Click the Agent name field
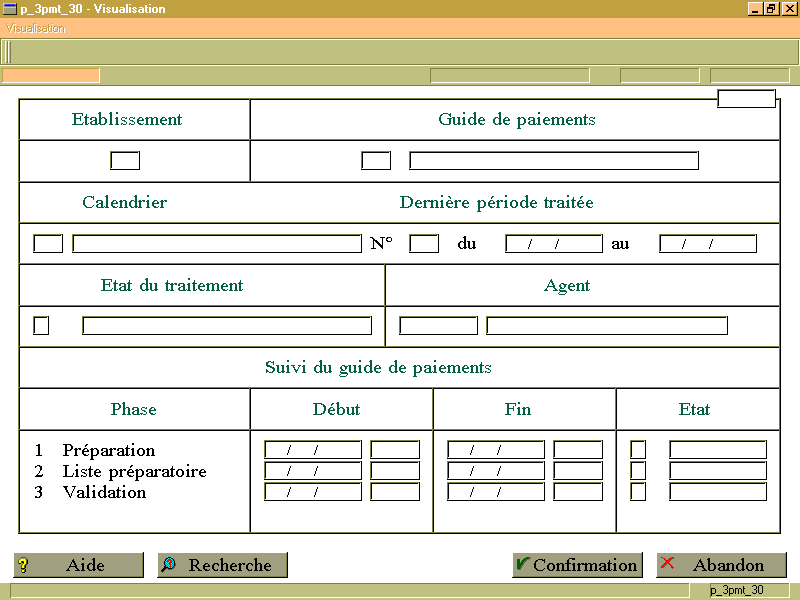The height and width of the screenshot is (600, 800). click(x=607, y=326)
